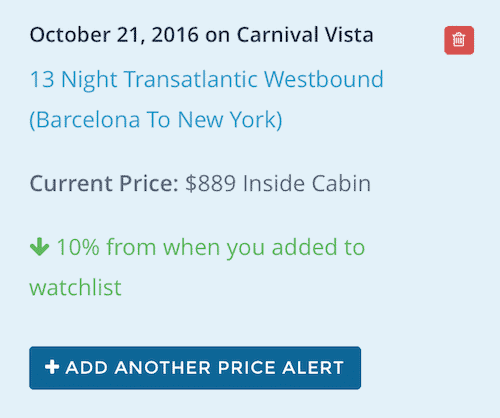Click the $889 price amount
This screenshot has width=500, height=418.
point(210,183)
